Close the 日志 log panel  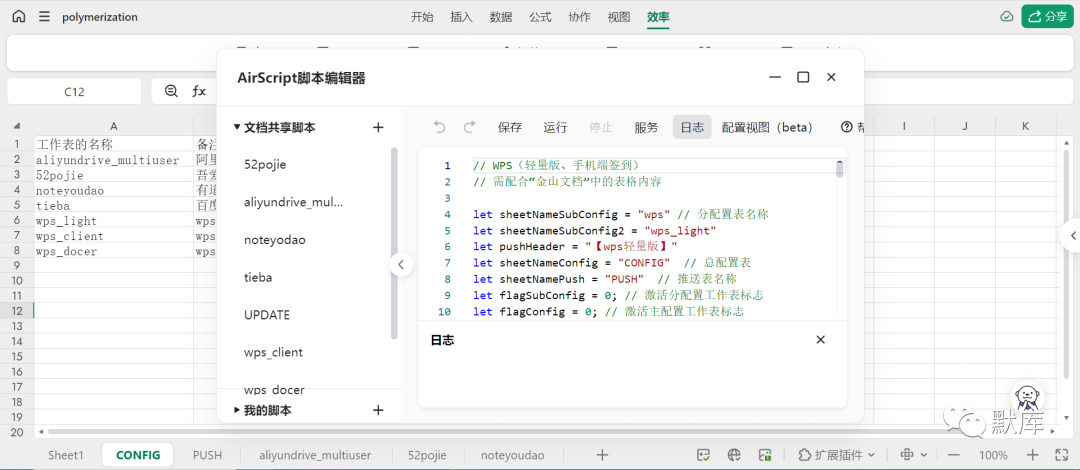point(820,340)
